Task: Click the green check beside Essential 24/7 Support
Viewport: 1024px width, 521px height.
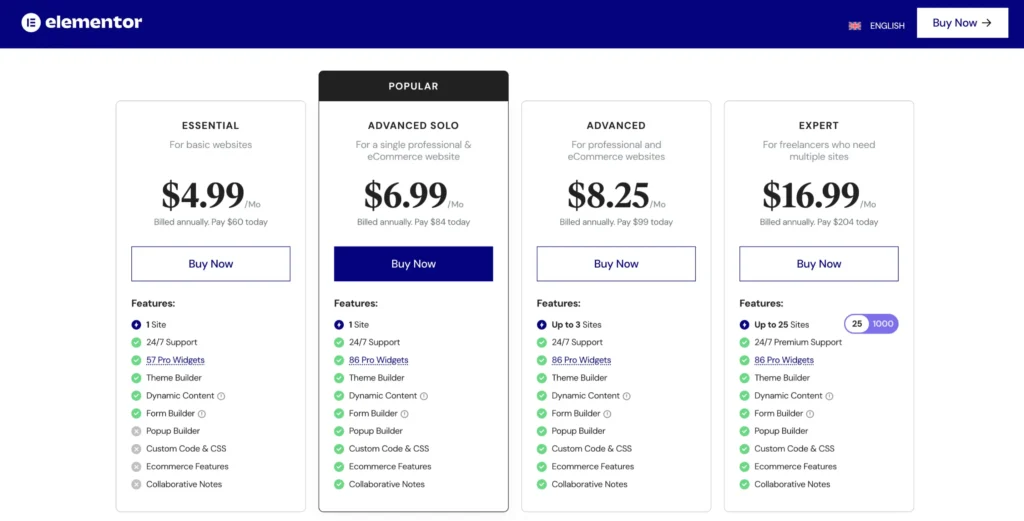Action: [136, 342]
